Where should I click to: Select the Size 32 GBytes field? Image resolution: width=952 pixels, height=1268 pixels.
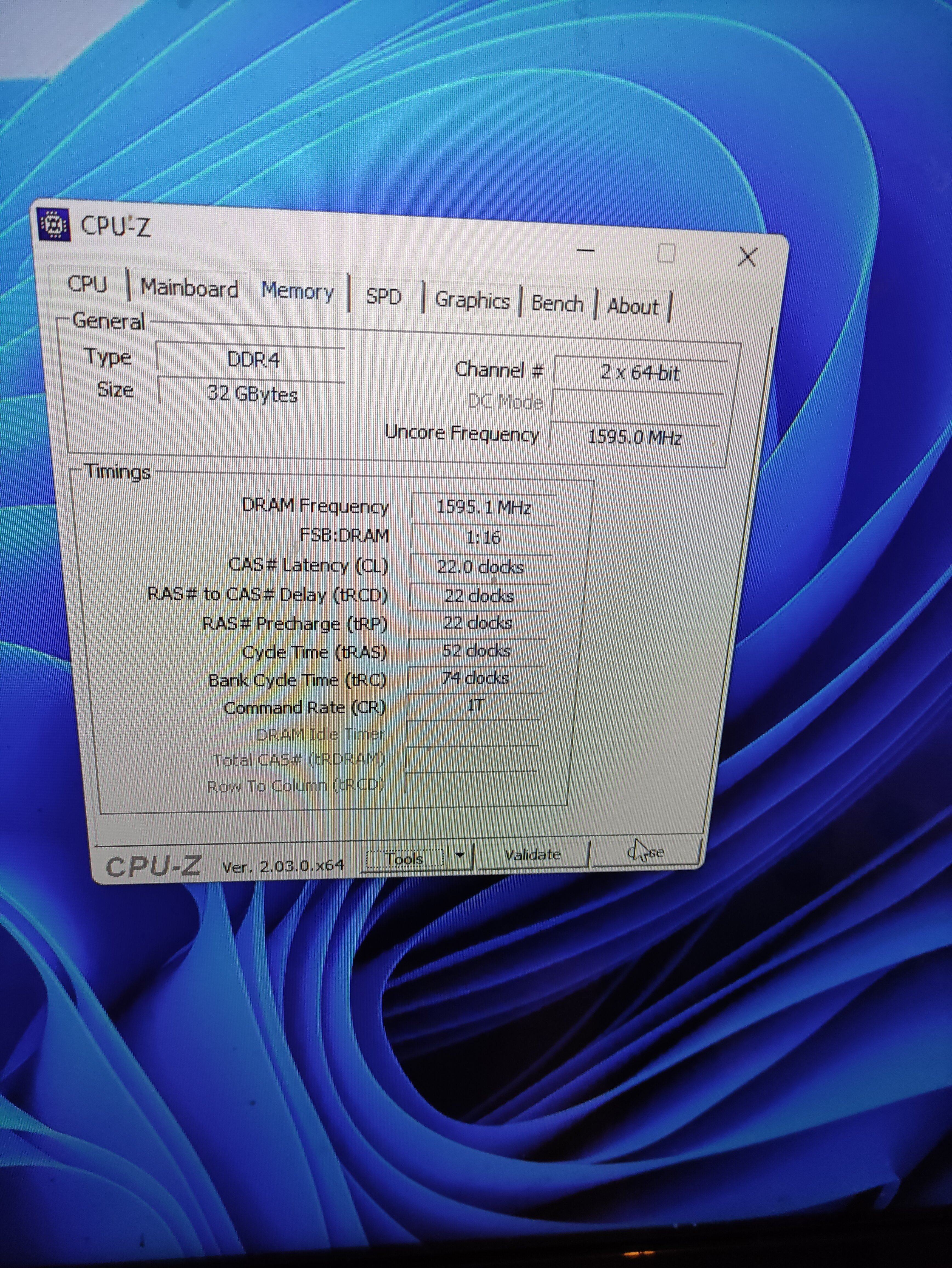pyautogui.click(x=252, y=394)
